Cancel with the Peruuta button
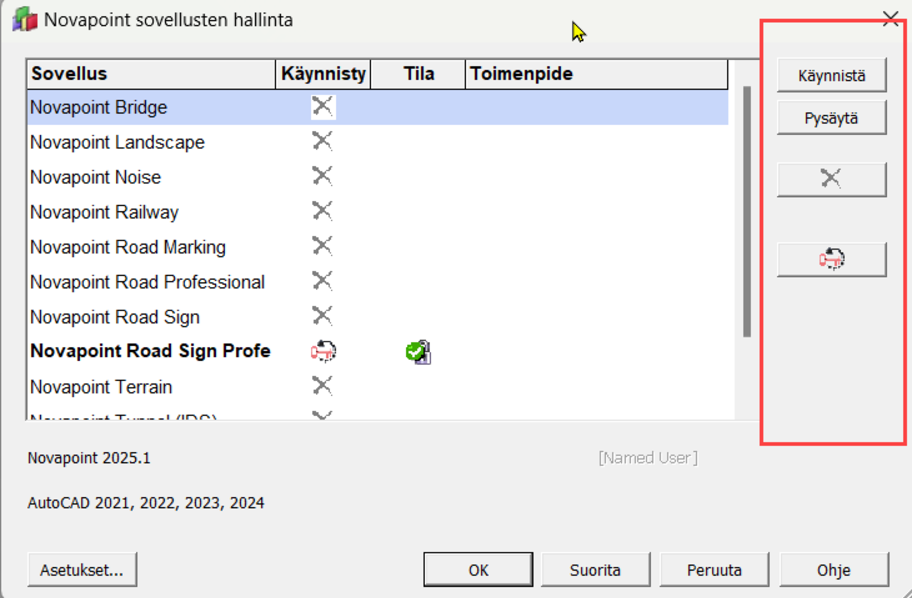The height and width of the screenshot is (598, 912). (x=714, y=570)
